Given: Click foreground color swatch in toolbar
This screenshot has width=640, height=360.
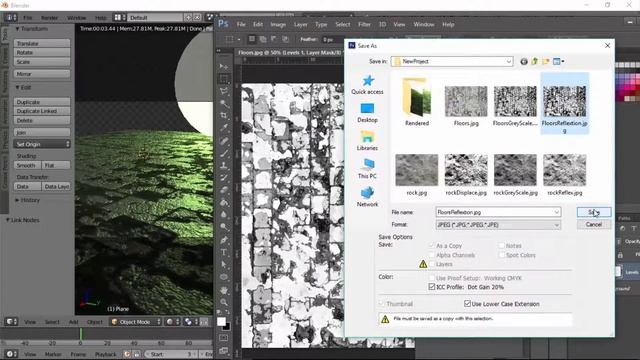Looking at the screenshot, I should pyautogui.click(x=221, y=322).
